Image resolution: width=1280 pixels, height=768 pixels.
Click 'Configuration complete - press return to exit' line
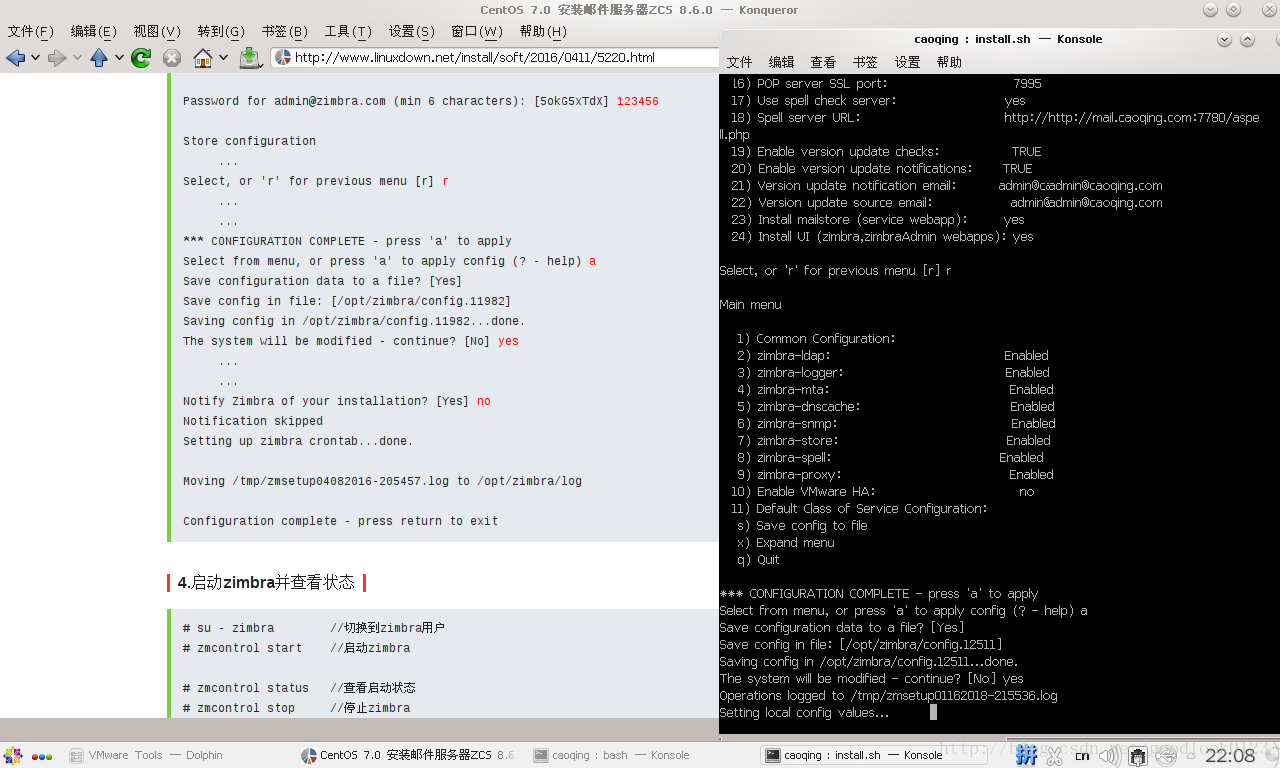pyautogui.click(x=340, y=521)
